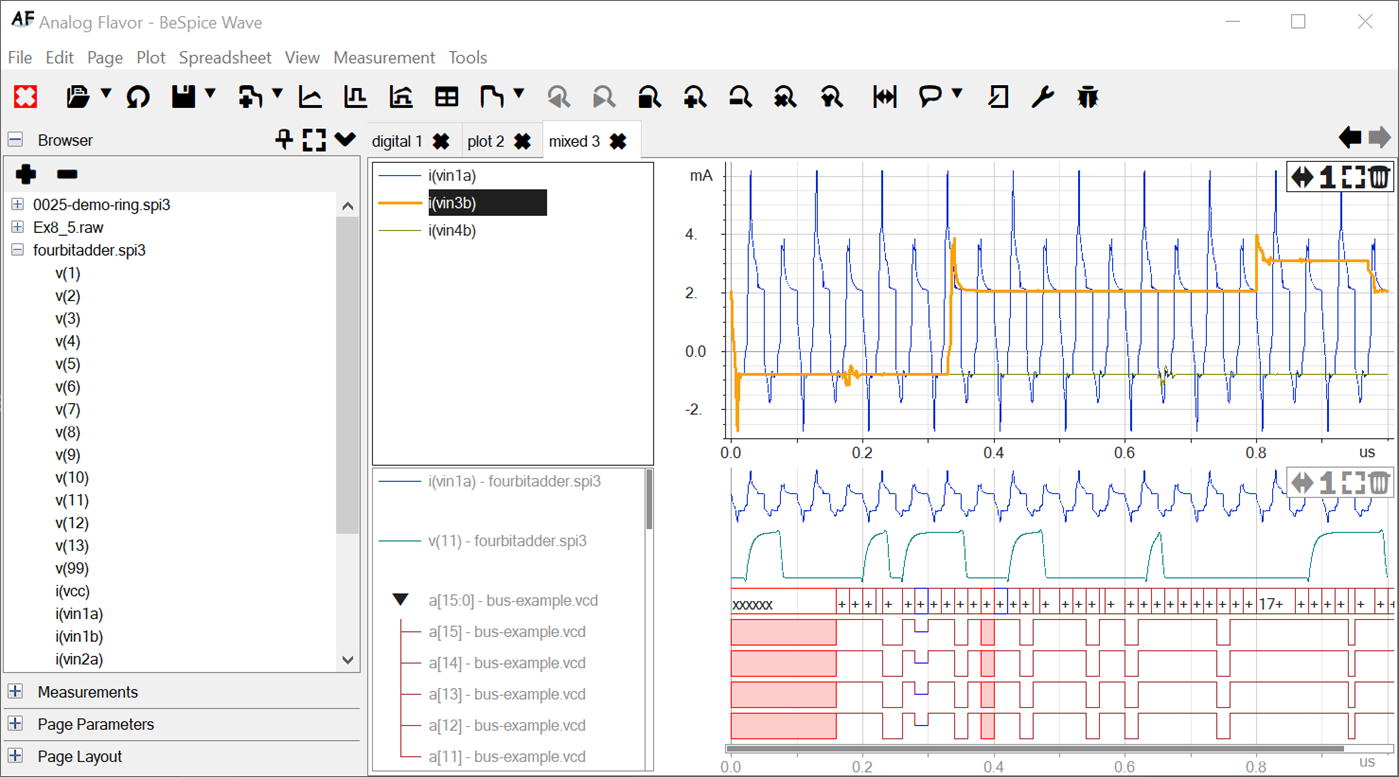The image size is (1399, 777).
Task: Expand the Measurements panel
Action: 15,692
